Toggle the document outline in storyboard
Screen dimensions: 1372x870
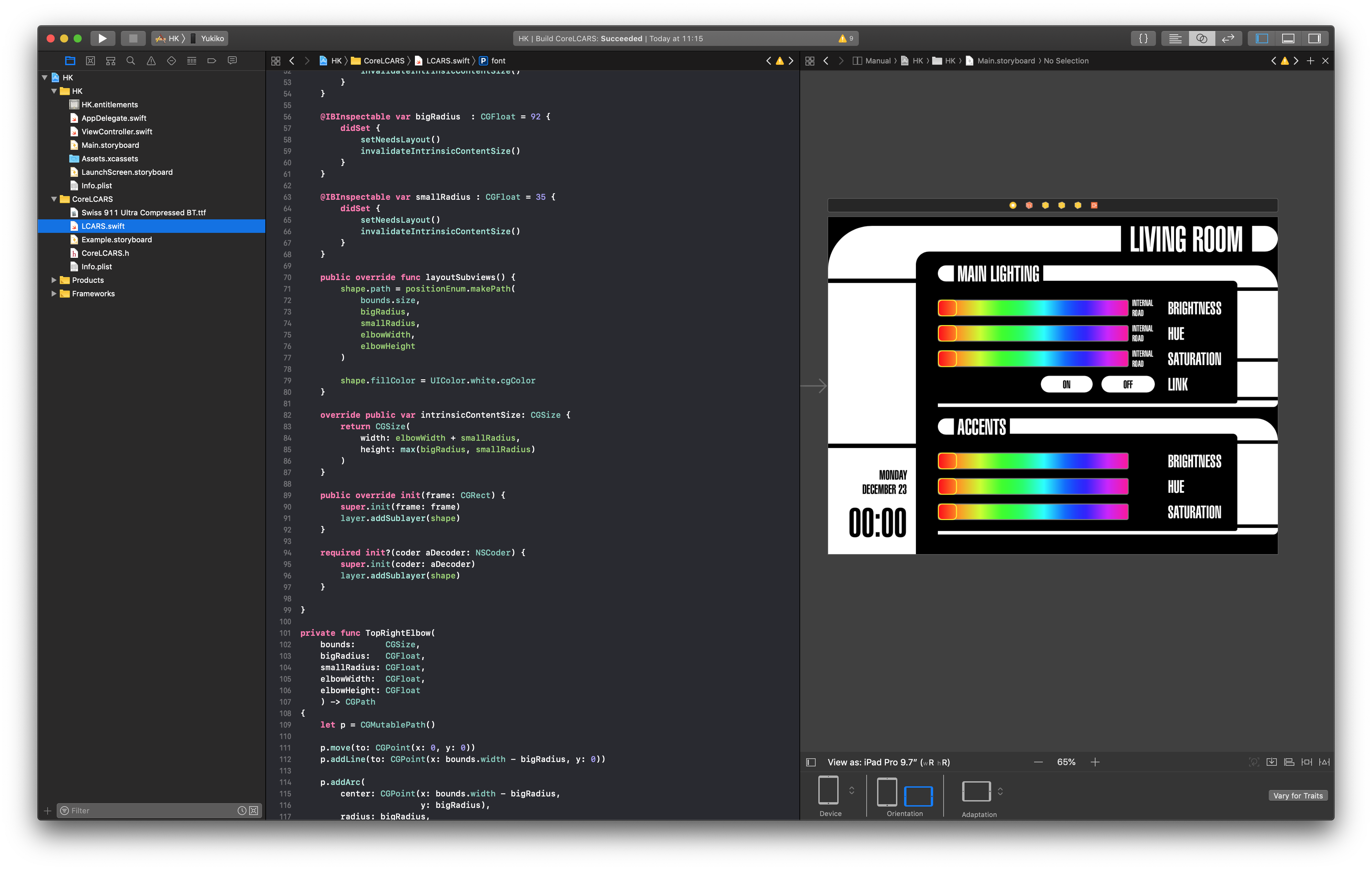click(x=811, y=762)
